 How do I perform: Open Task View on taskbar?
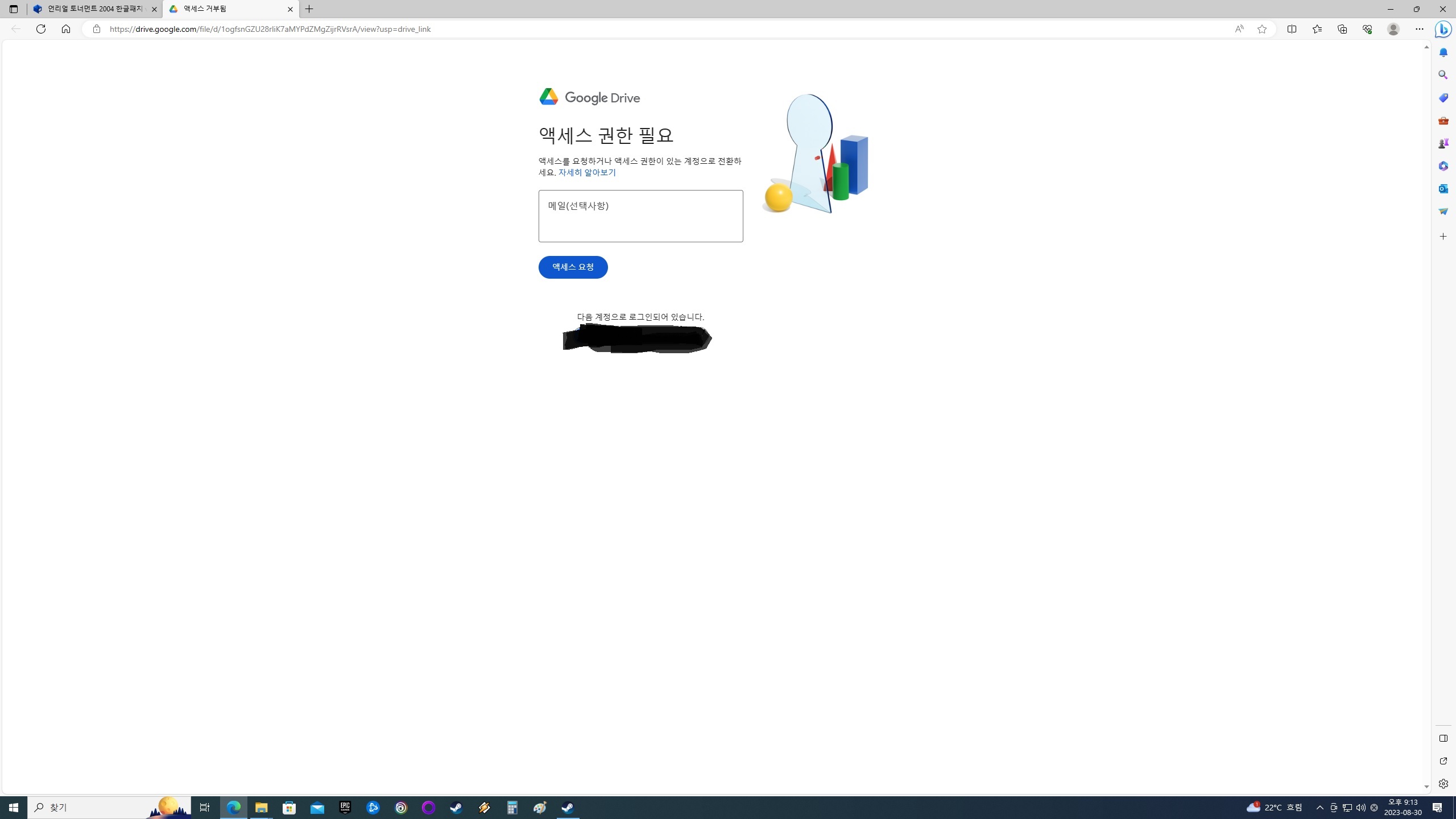coord(205,808)
